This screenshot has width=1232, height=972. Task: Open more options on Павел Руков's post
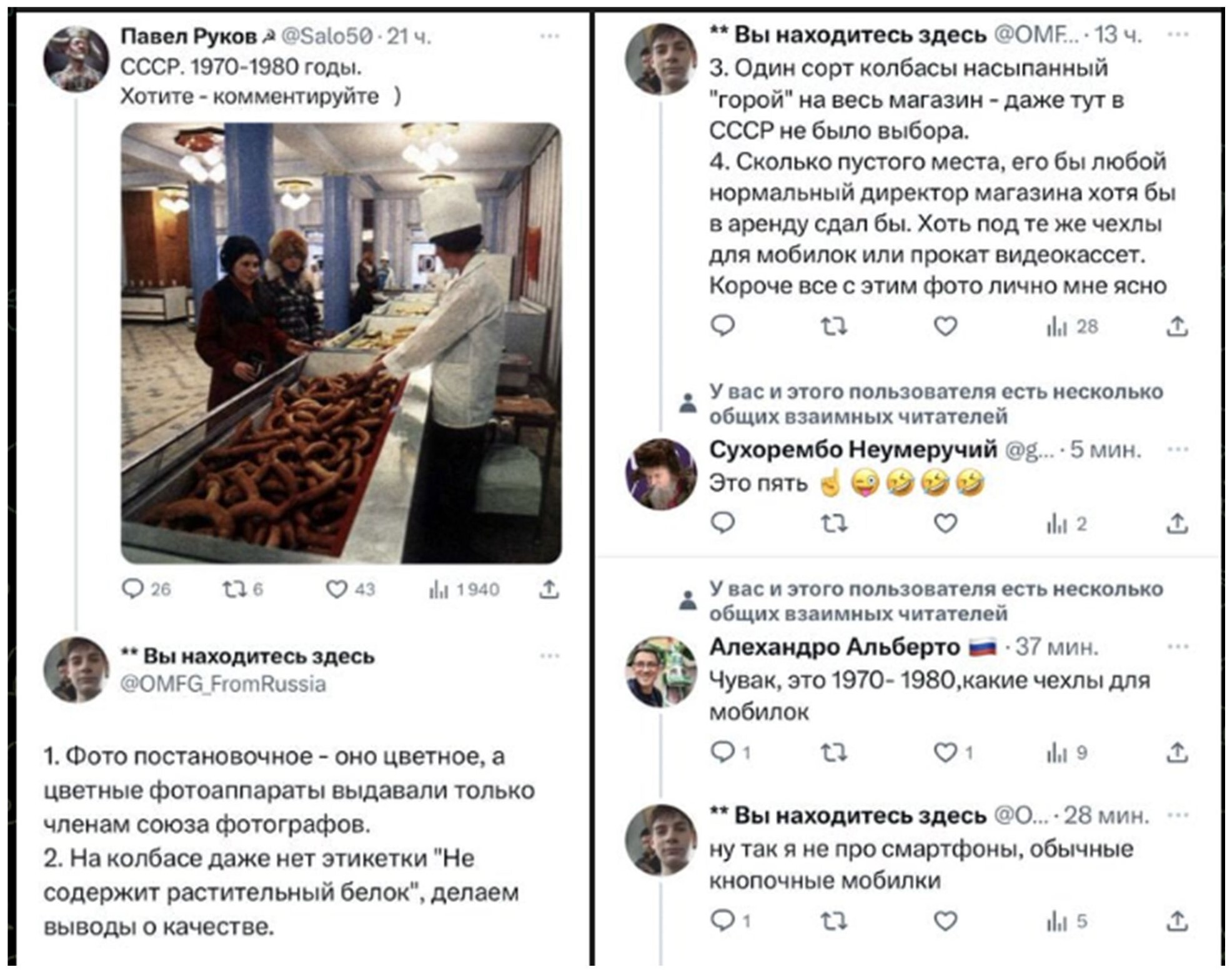[x=550, y=36]
